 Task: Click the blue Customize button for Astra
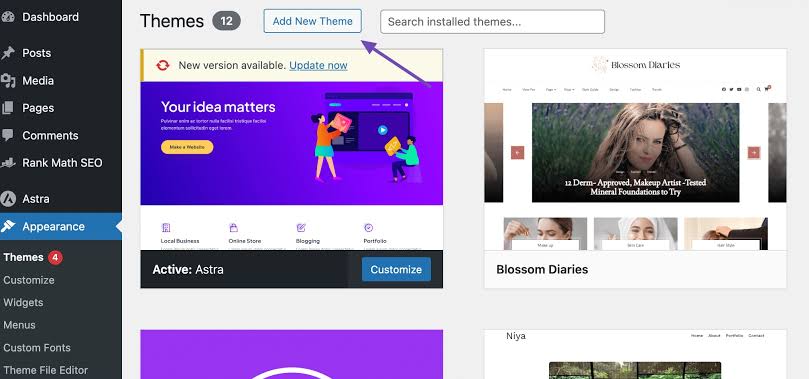396,269
